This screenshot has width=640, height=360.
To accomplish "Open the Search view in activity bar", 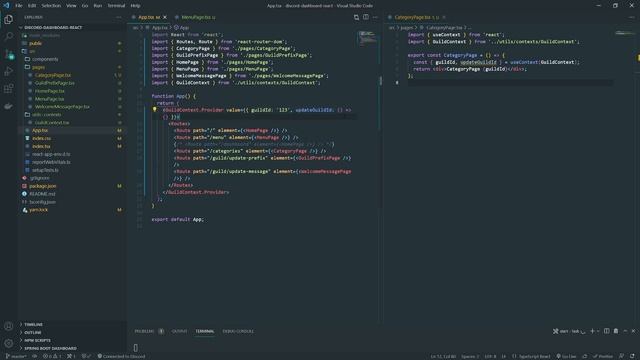I will [8, 37].
